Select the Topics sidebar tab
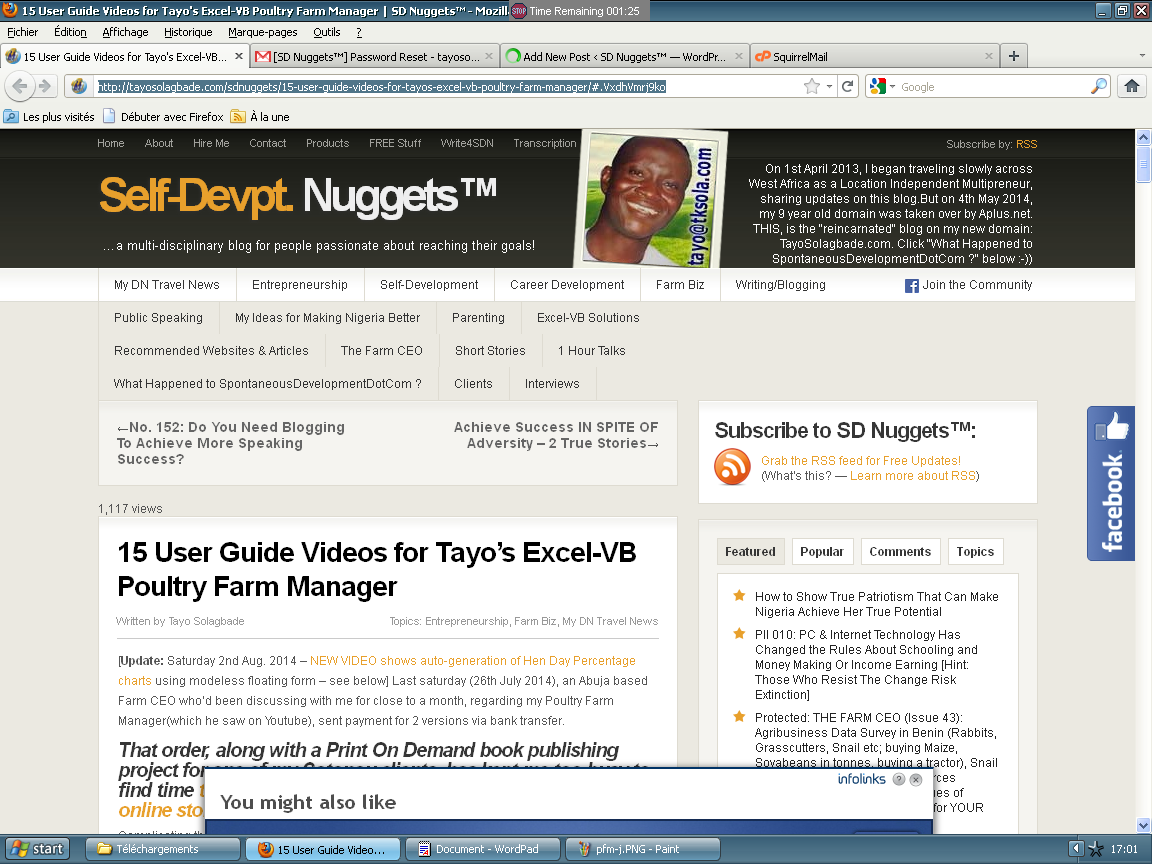 (975, 552)
